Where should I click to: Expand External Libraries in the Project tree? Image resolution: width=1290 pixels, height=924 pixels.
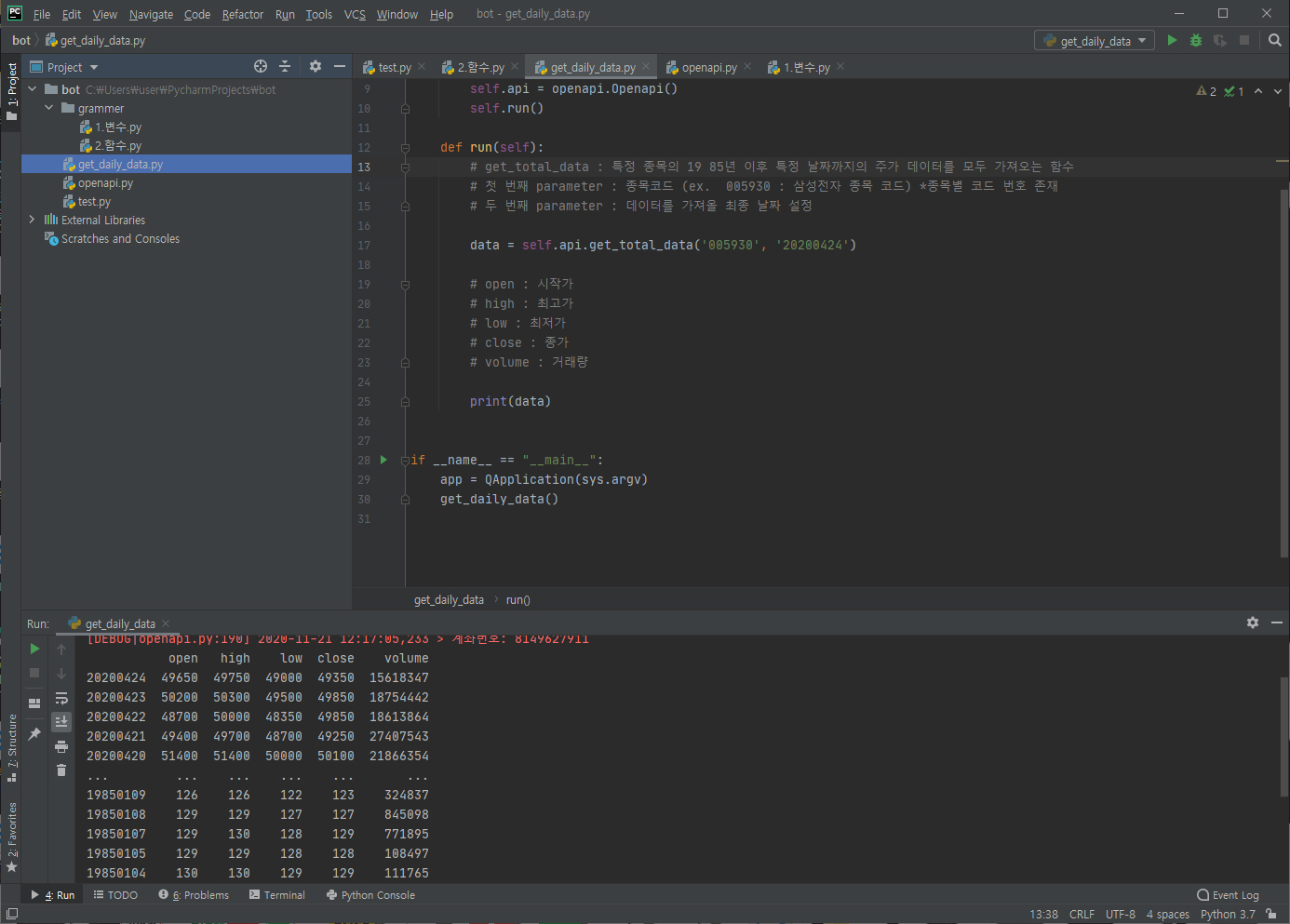point(33,220)
